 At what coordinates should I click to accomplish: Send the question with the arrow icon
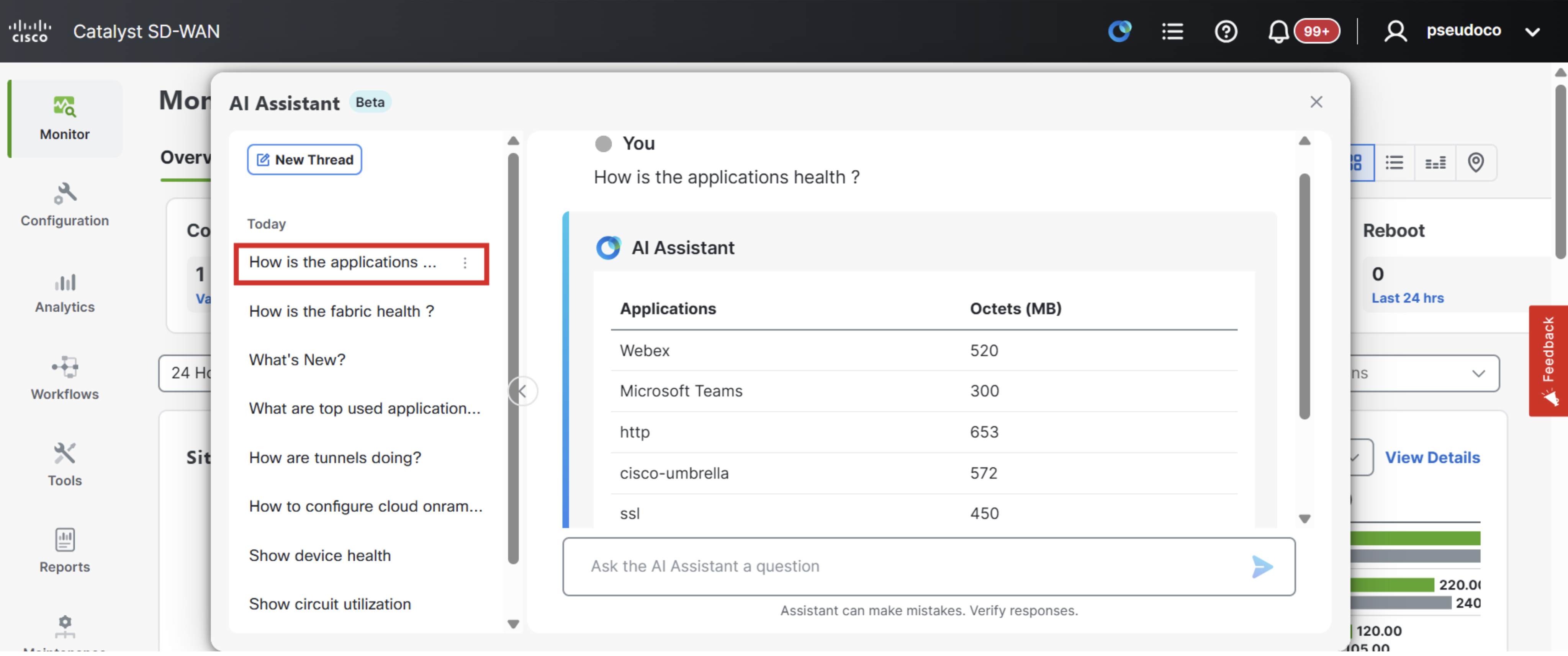pyautogui.click(x=1262, y=566)
